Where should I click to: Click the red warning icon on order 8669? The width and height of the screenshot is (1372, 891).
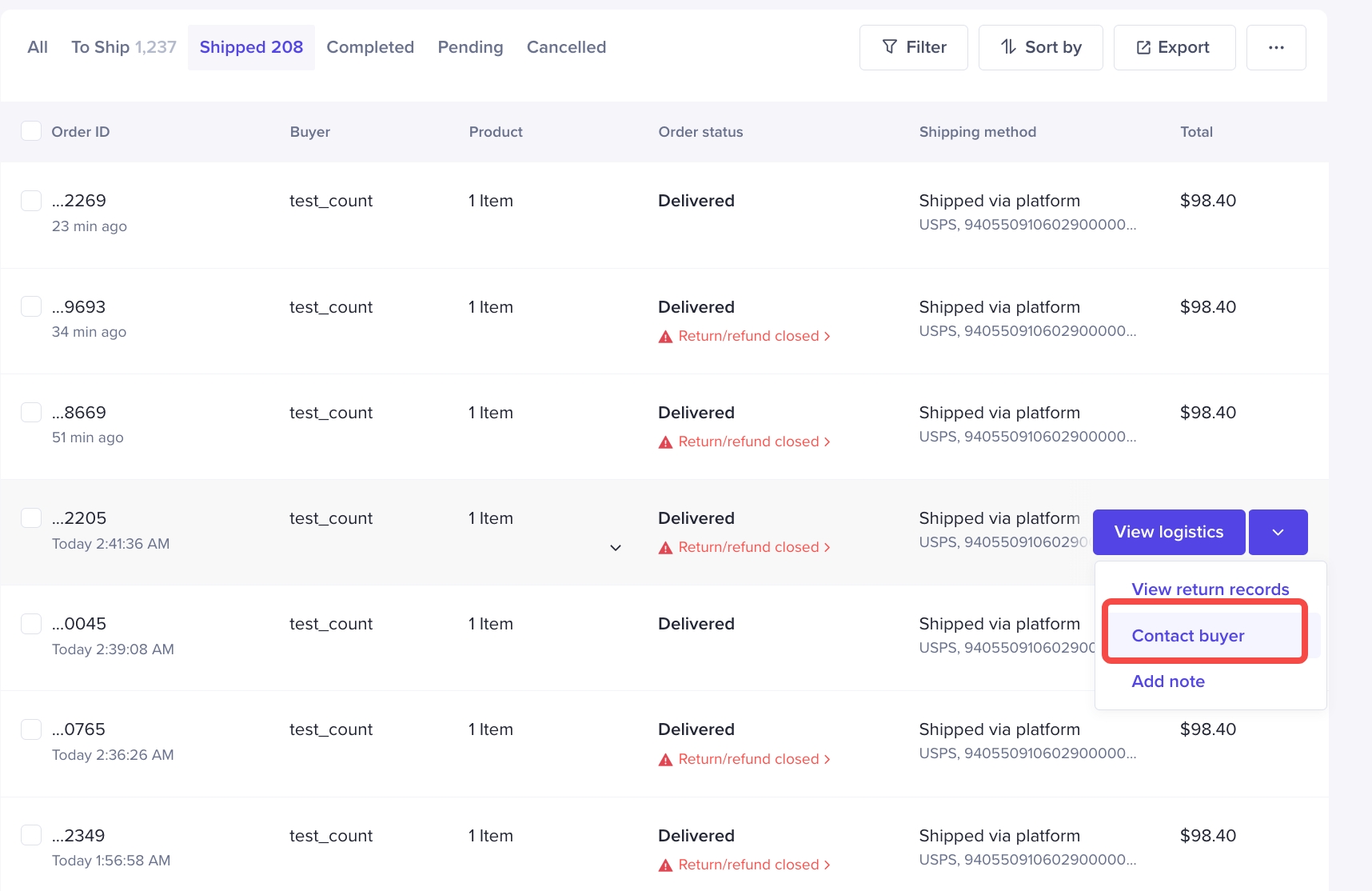point(665,442)
